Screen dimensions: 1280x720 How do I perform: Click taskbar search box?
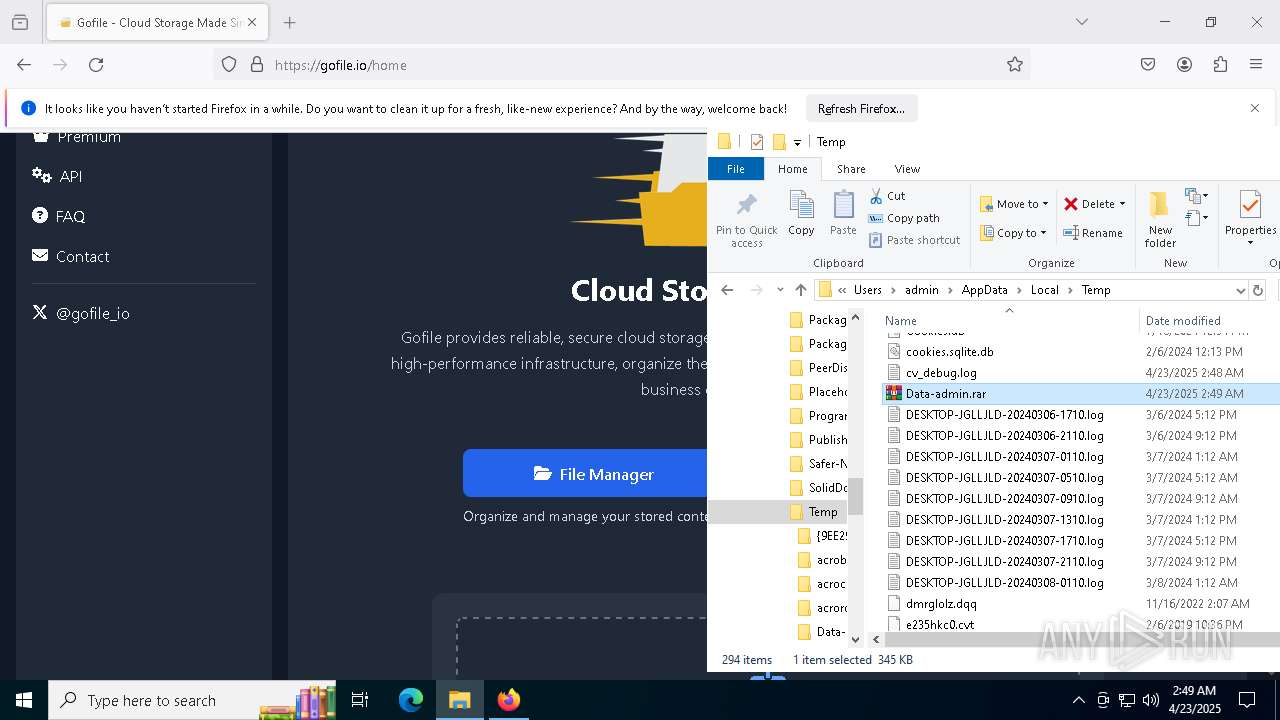coord(193,700)
